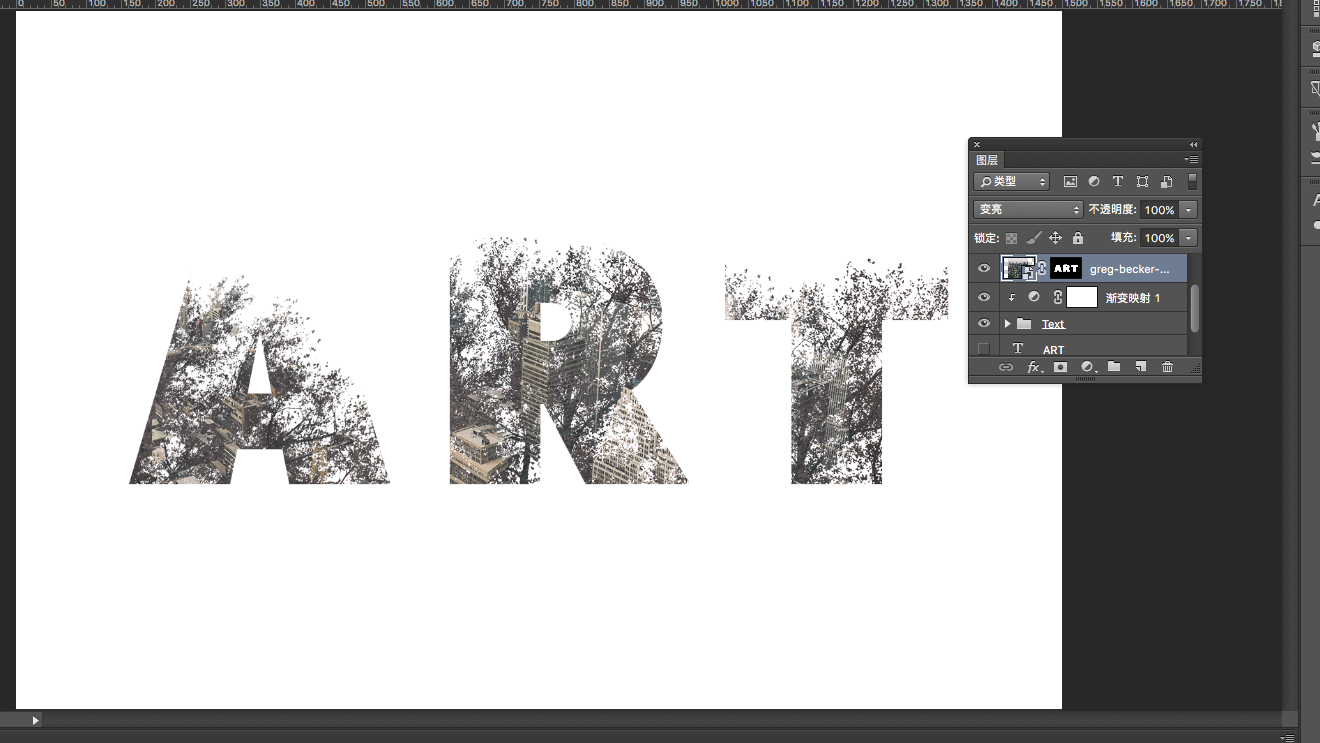Create a new layer icon
Viewport: 1320px width, 743px height.
click(1140, 368)
